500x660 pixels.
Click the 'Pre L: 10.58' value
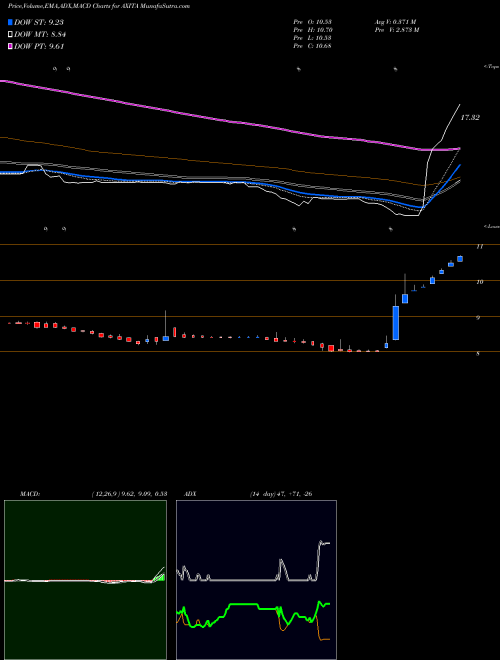coord(313,38)
